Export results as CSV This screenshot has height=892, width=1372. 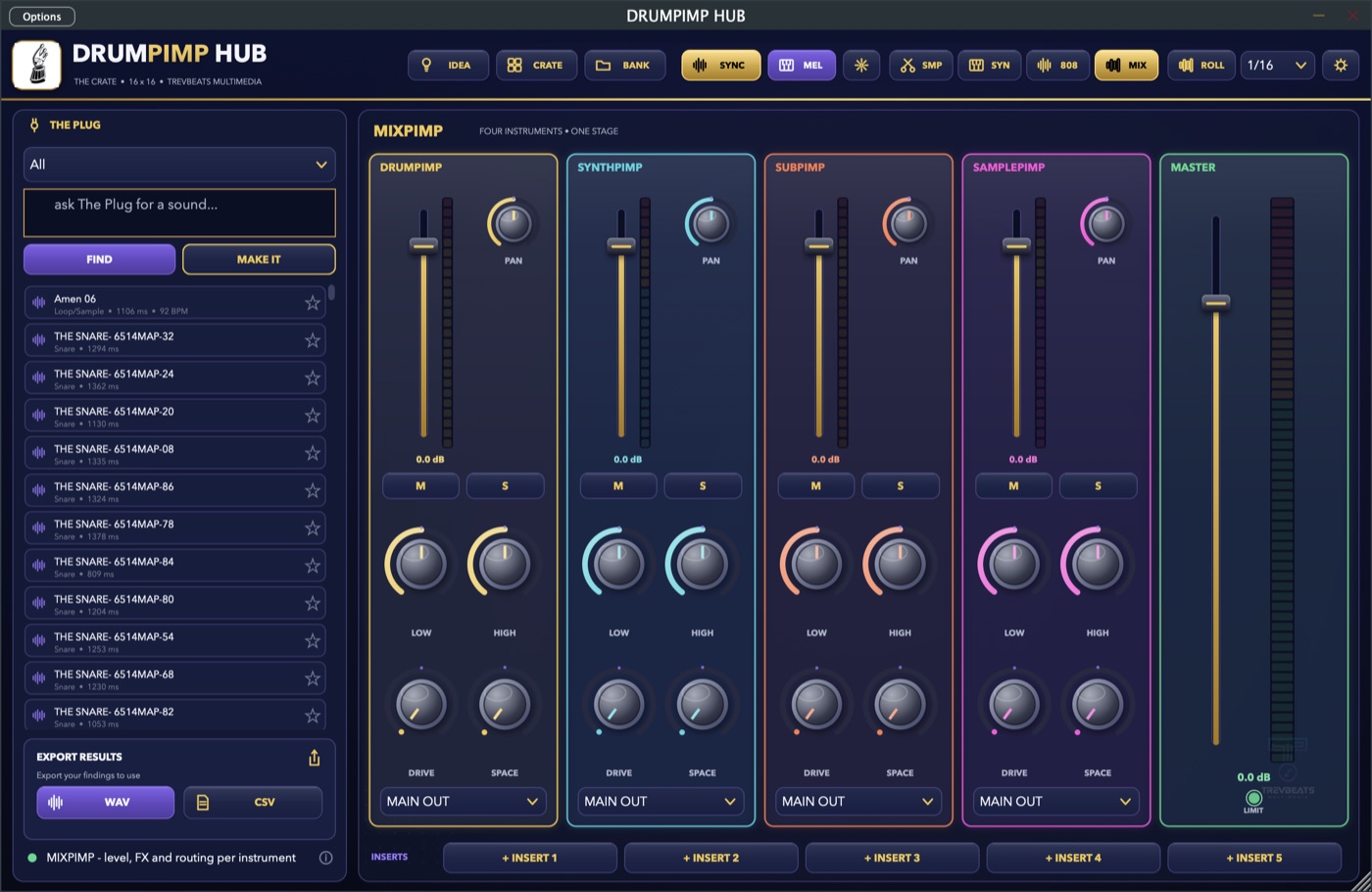253,802
